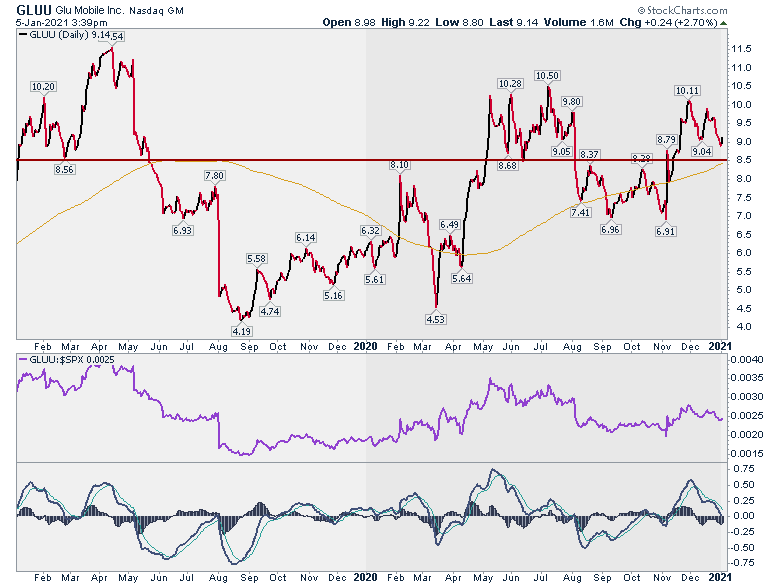Click the 0.0015 ratio axis label

click(x=747, y=454)
